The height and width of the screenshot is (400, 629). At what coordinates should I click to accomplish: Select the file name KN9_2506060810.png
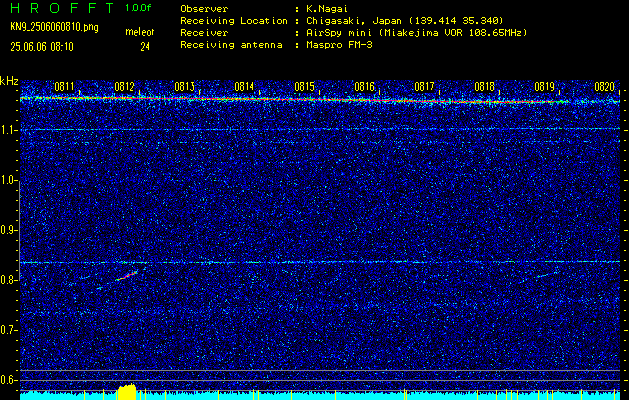[x=54, y=27]
